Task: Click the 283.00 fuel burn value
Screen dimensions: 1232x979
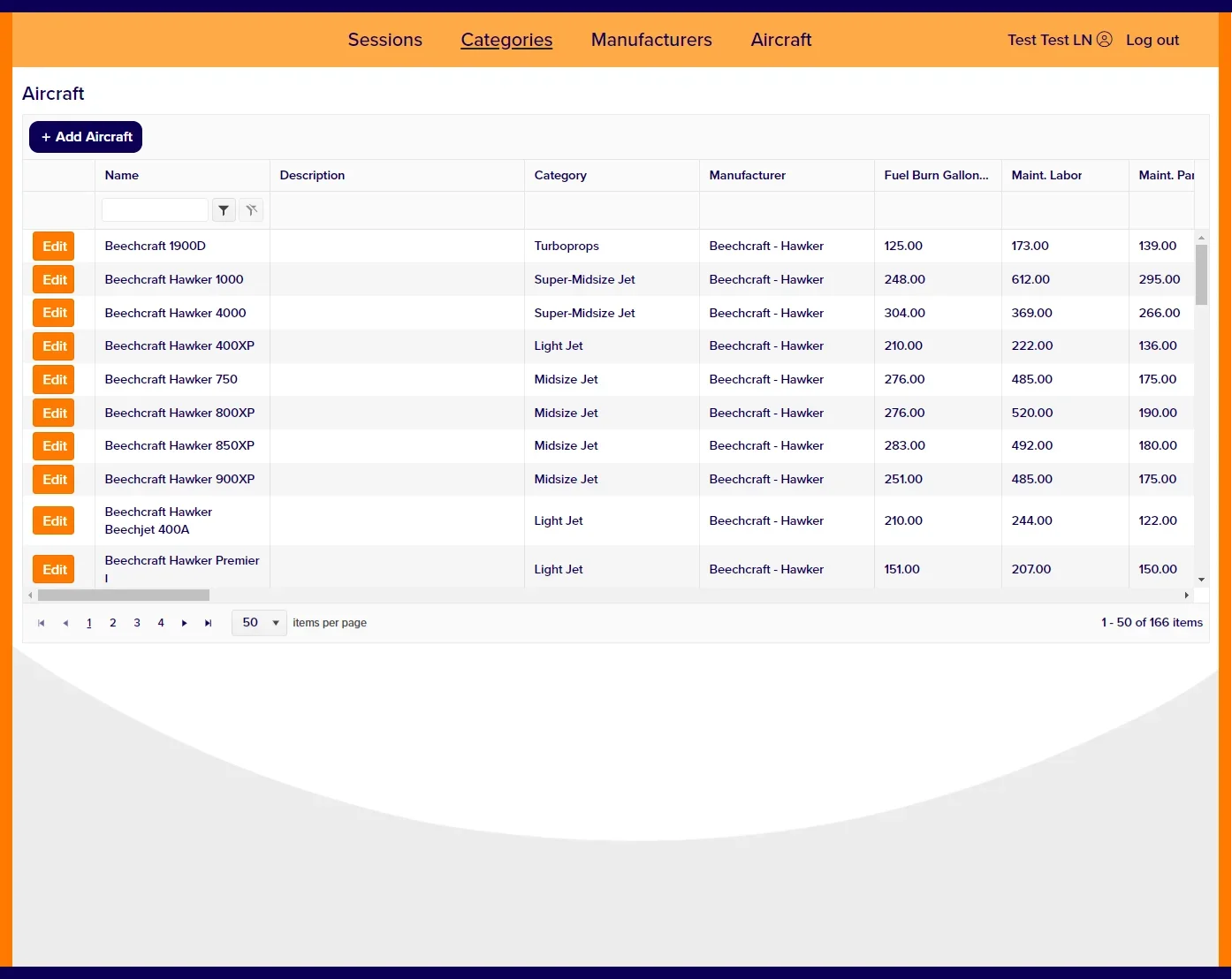Action: click(x=904, y=446)
